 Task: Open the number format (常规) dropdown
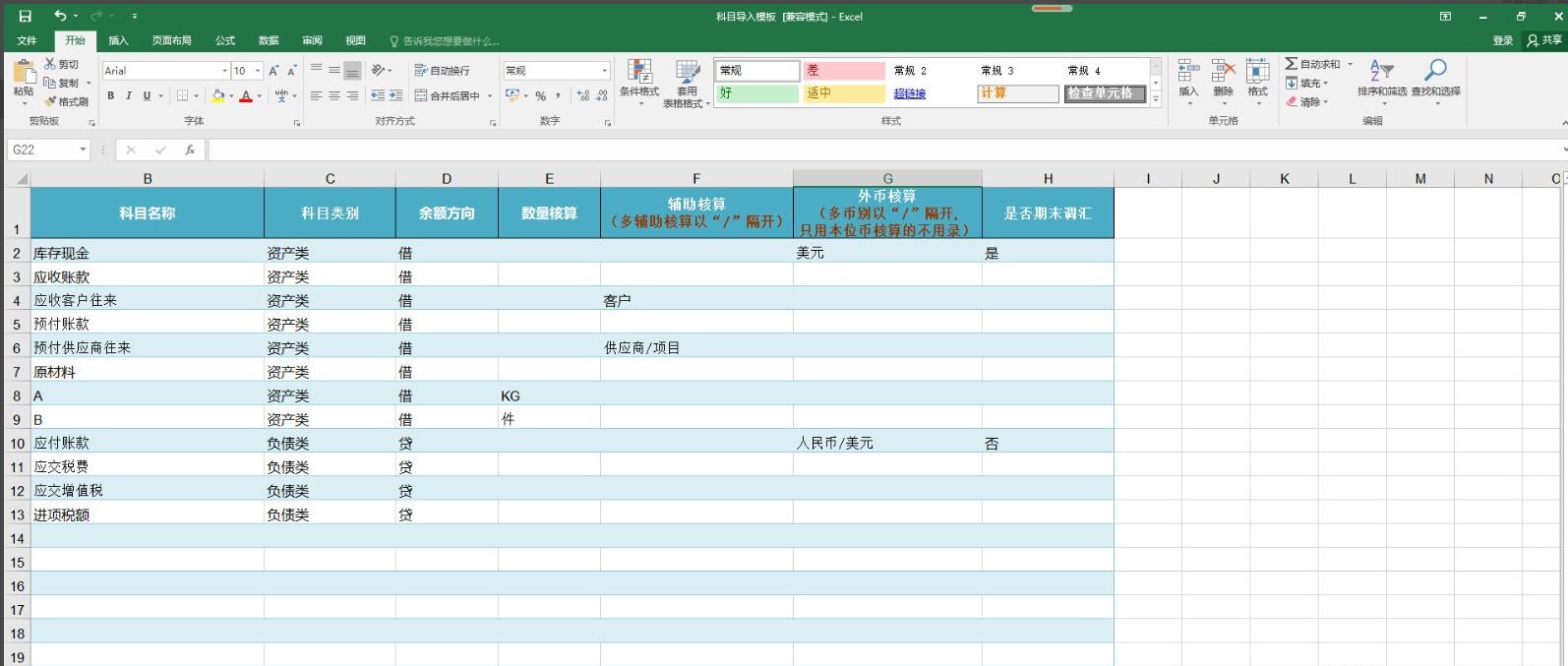point(604,71)
